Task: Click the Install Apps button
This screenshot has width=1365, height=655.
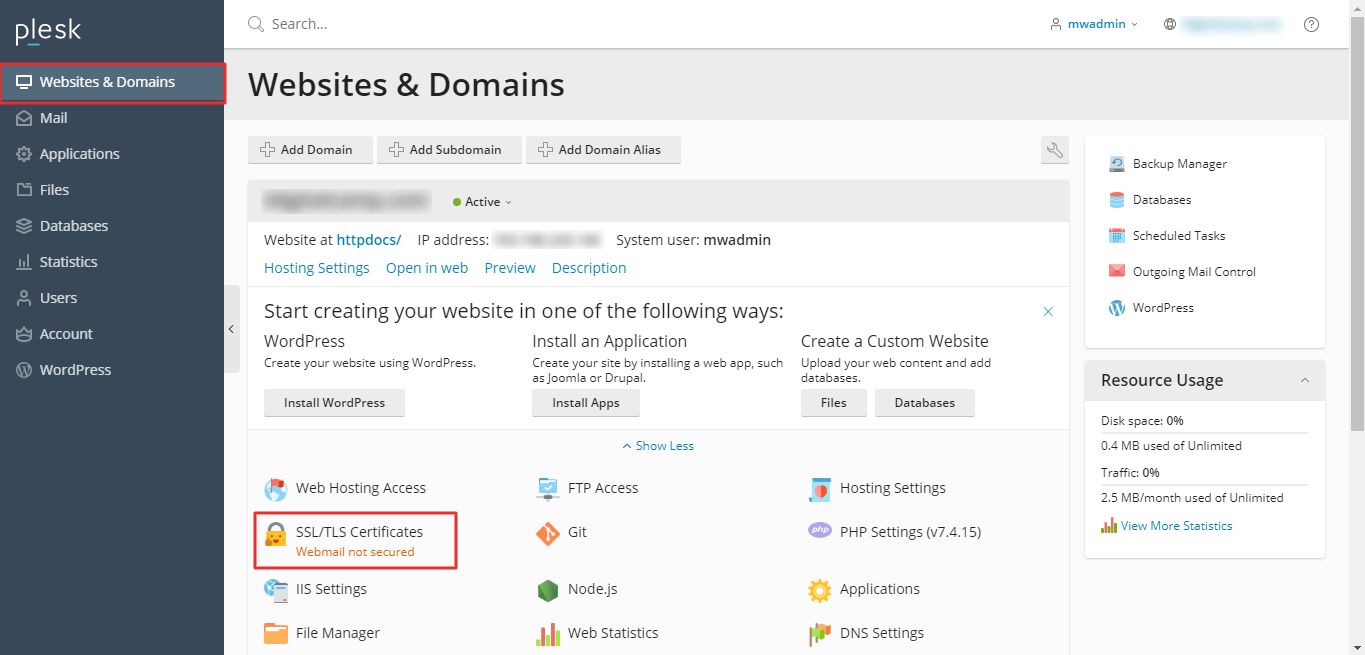Action: click(586, 403)
